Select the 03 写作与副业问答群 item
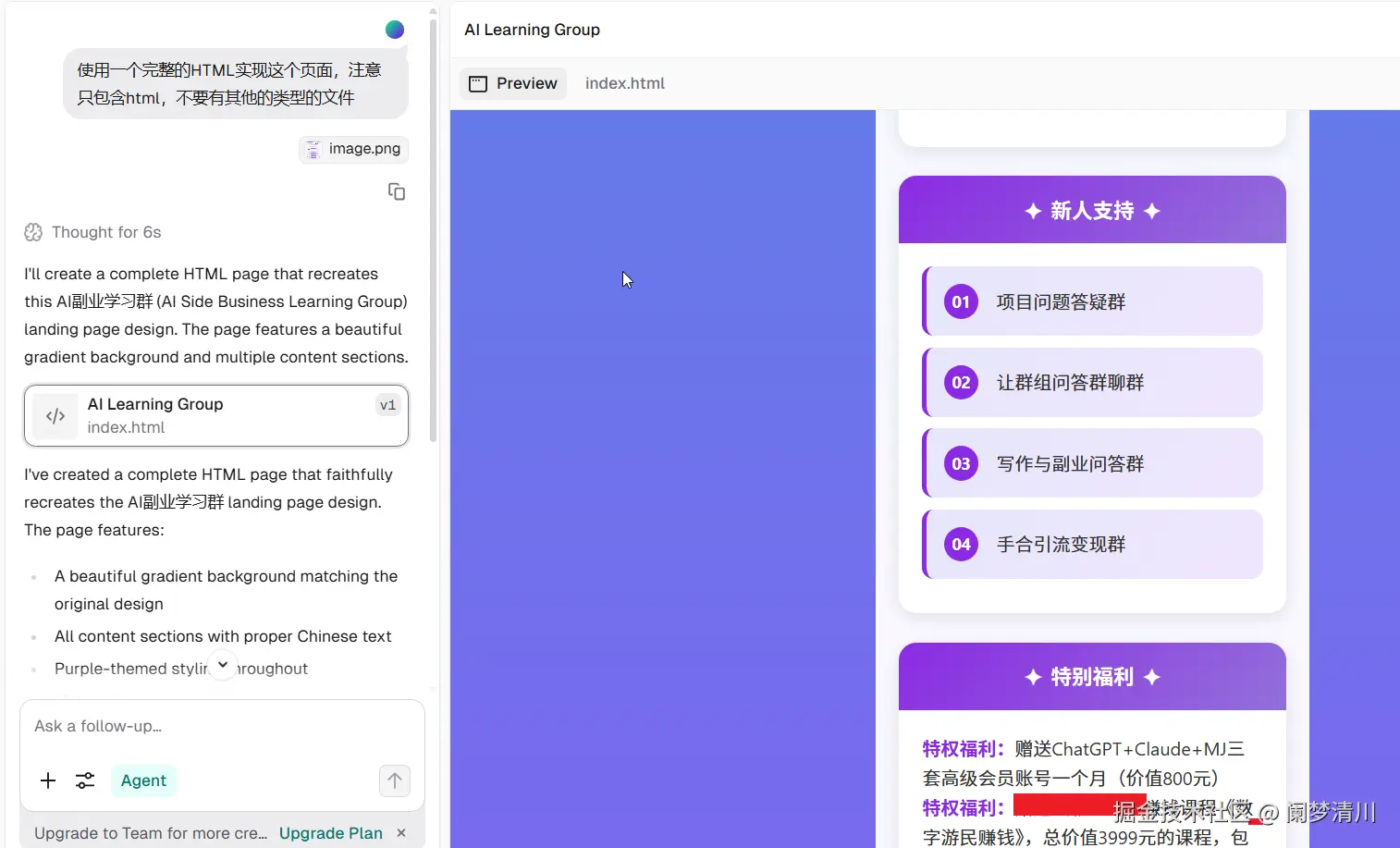1400x848 pixels. pyautogui.click(x=1092, y=463)
